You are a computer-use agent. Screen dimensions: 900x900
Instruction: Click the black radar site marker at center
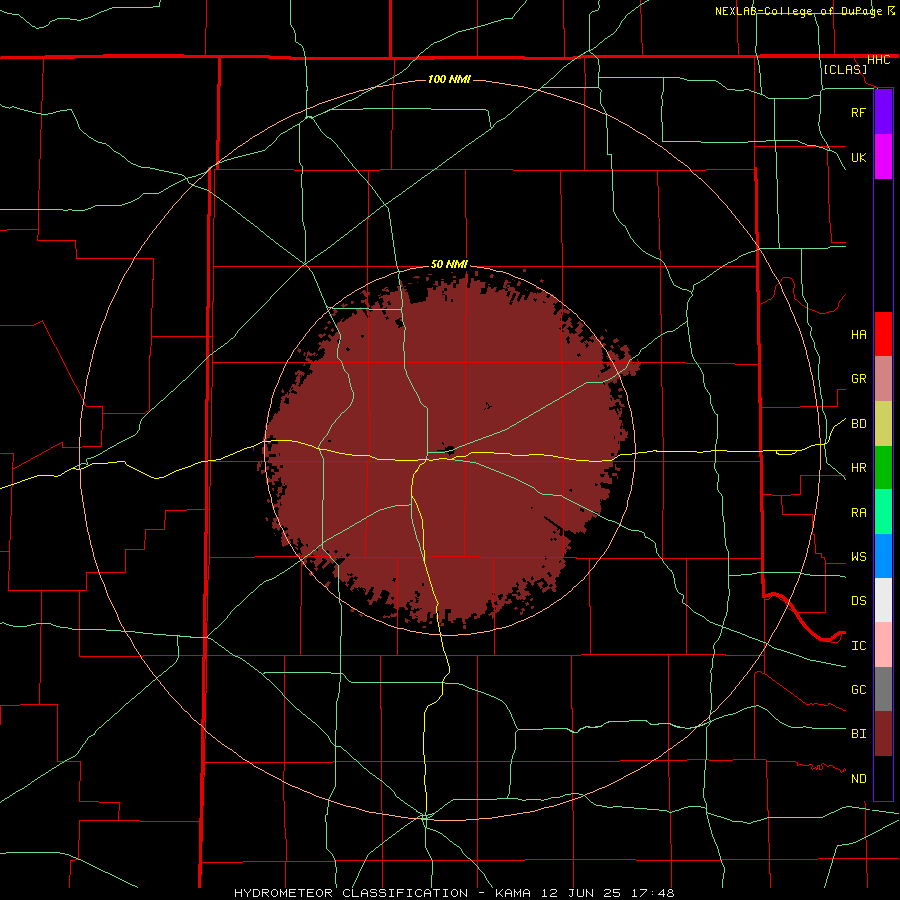coord(449,449)
